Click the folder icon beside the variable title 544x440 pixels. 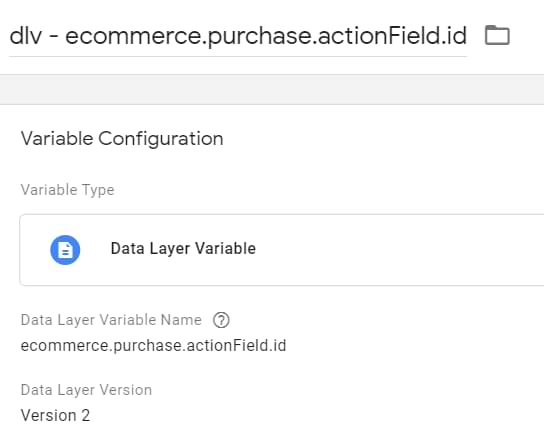(497, 35)
